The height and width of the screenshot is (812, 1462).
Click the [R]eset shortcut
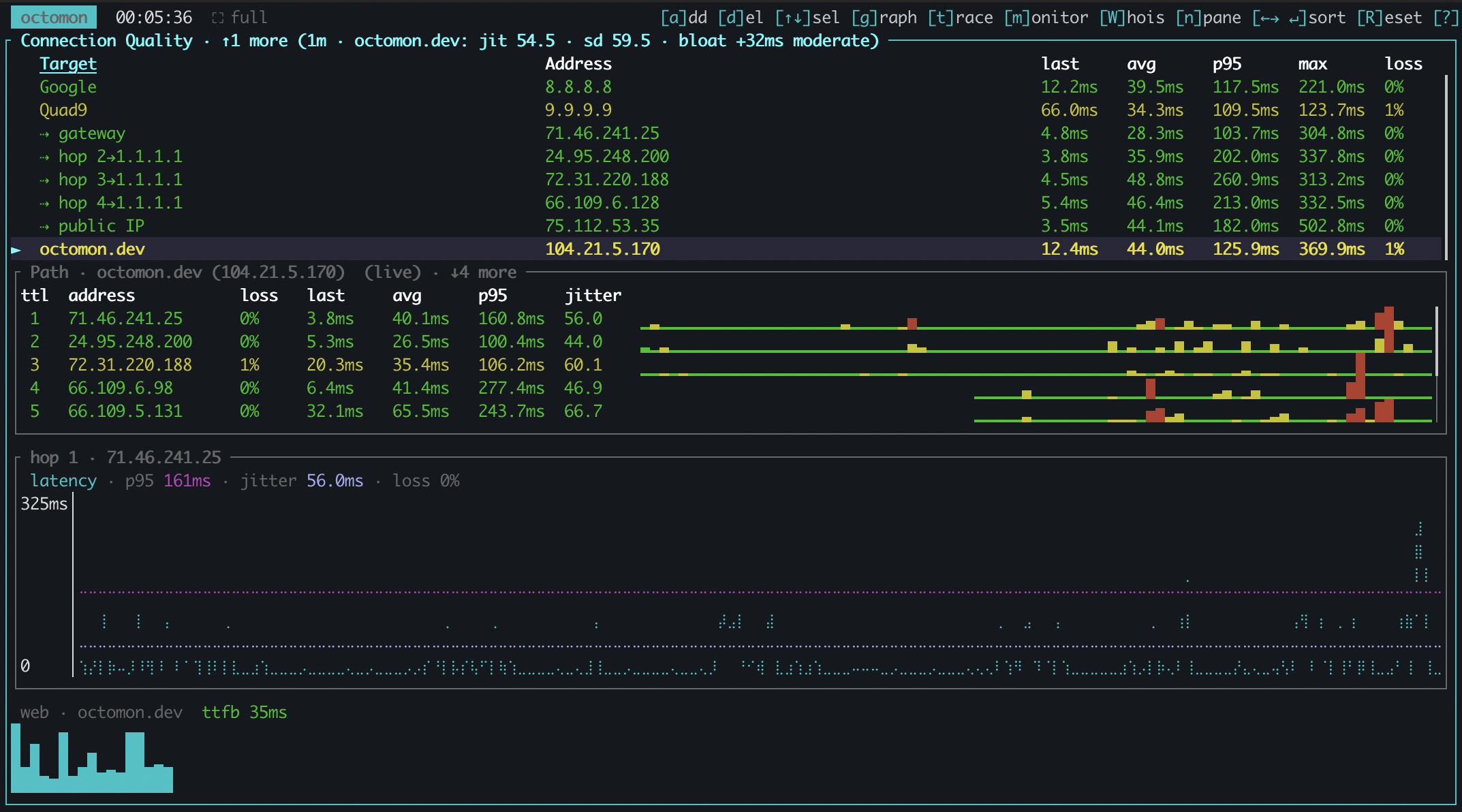click(x=1389, y=17)
